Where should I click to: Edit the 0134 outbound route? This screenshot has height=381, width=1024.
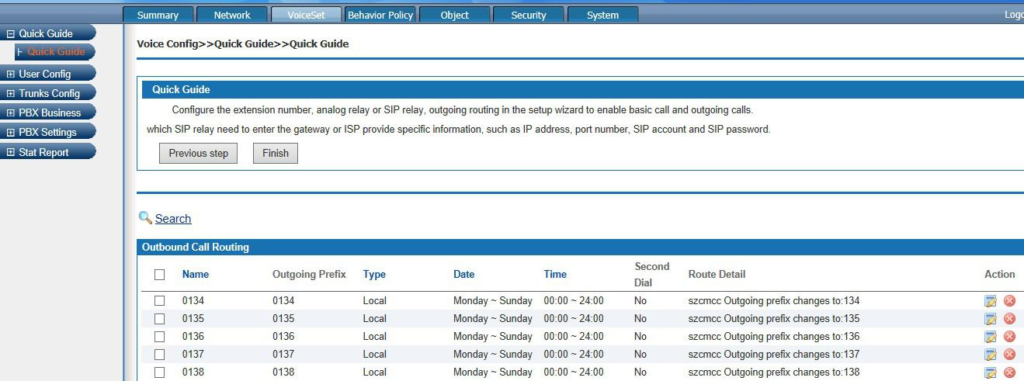click(x=991, y=301)
